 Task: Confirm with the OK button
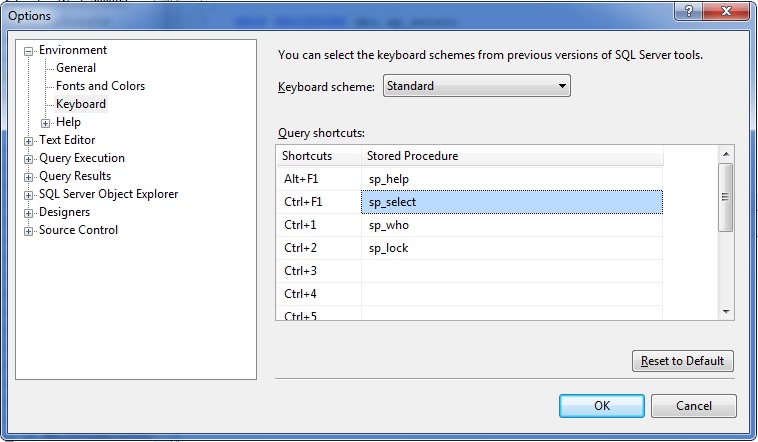click(x=601, y=406)
